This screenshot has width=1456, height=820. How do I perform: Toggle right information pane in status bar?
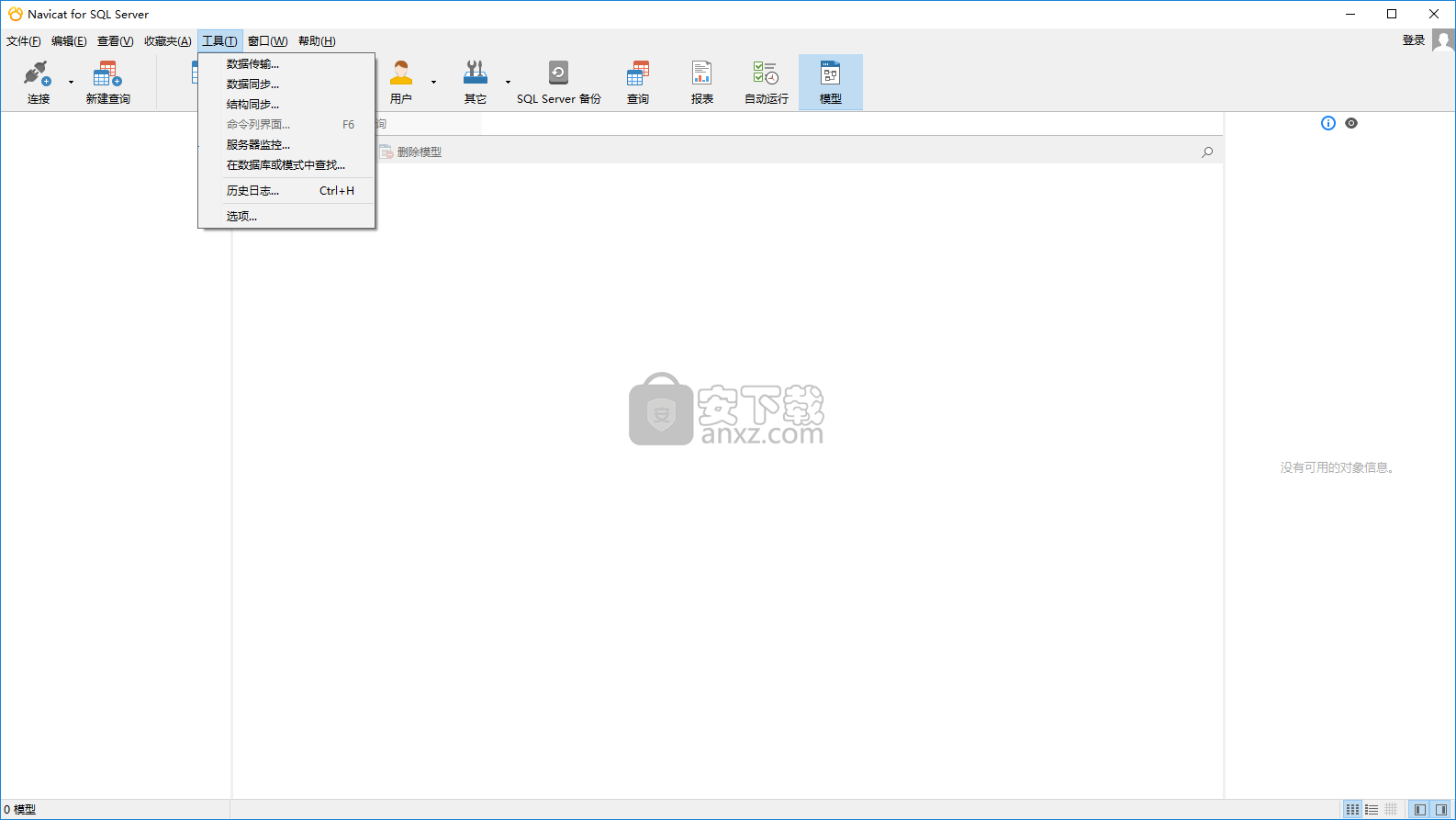(x=1440, y=809)
